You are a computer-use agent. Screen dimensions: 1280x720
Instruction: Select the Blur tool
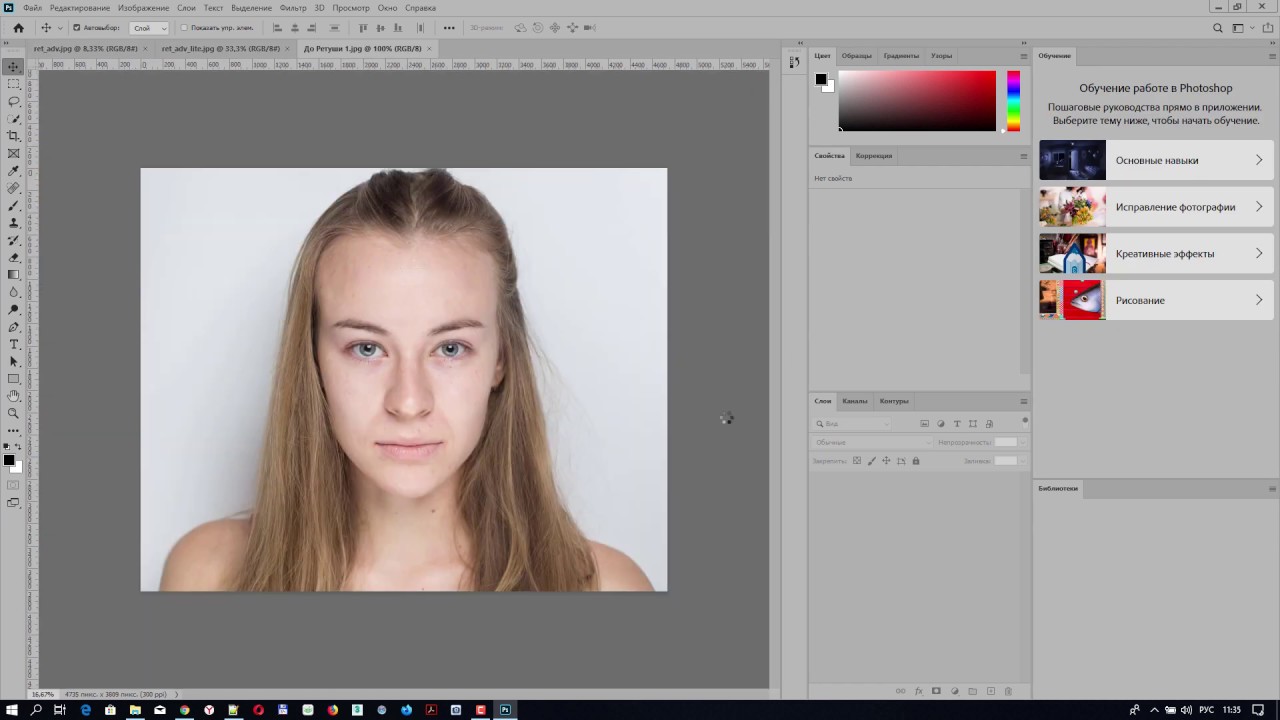coord(13,292)
